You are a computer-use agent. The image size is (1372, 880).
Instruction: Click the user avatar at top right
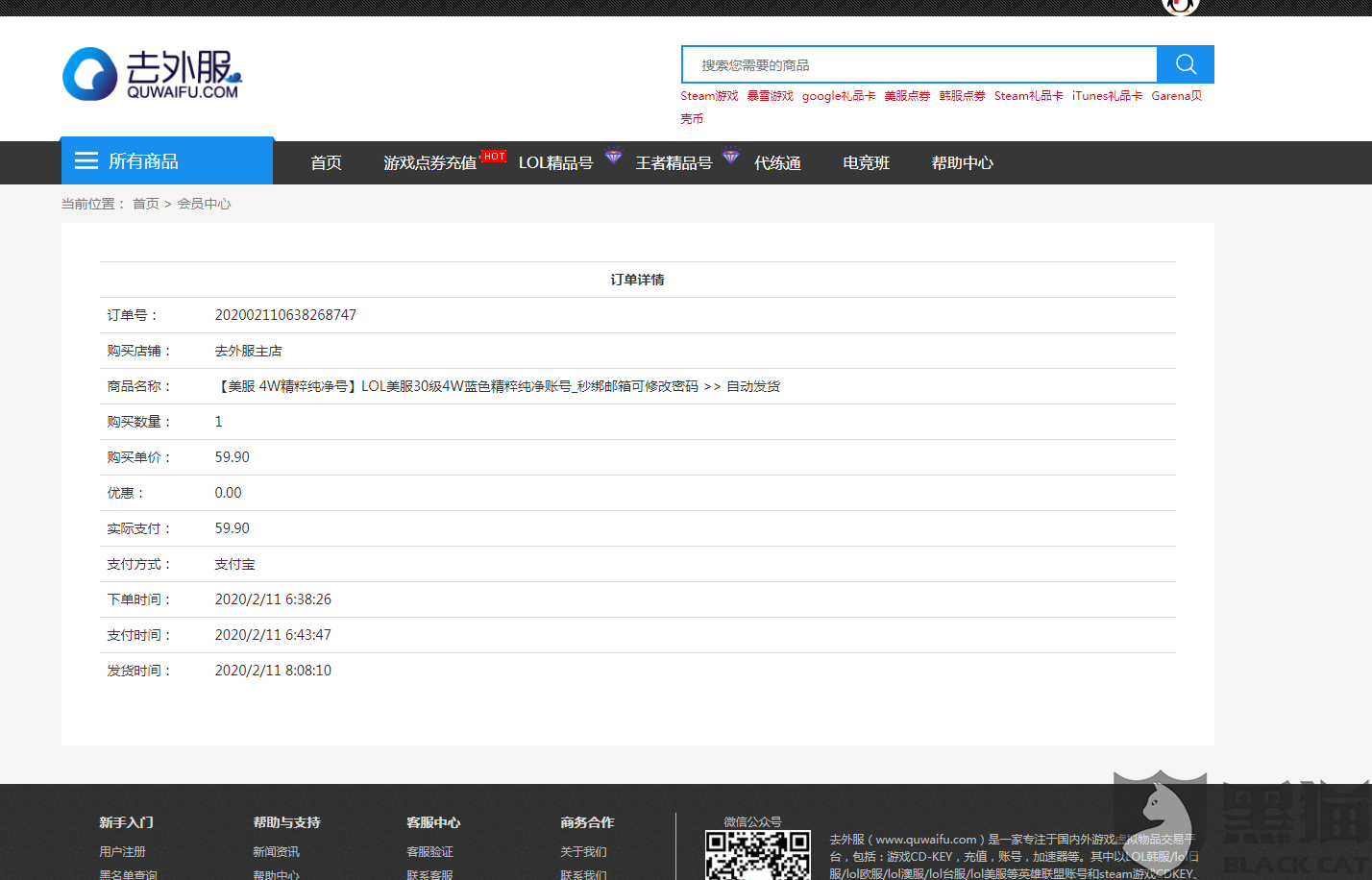pyautogui.click(x=1180, y=6)
